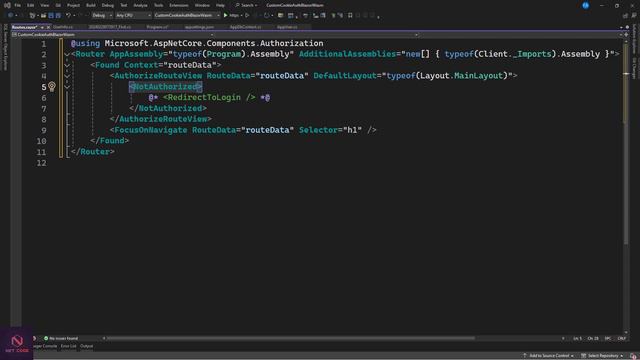640x360 pixels.
Task: Click Start Without Debugging outline play icon
Action: point(247,16)
